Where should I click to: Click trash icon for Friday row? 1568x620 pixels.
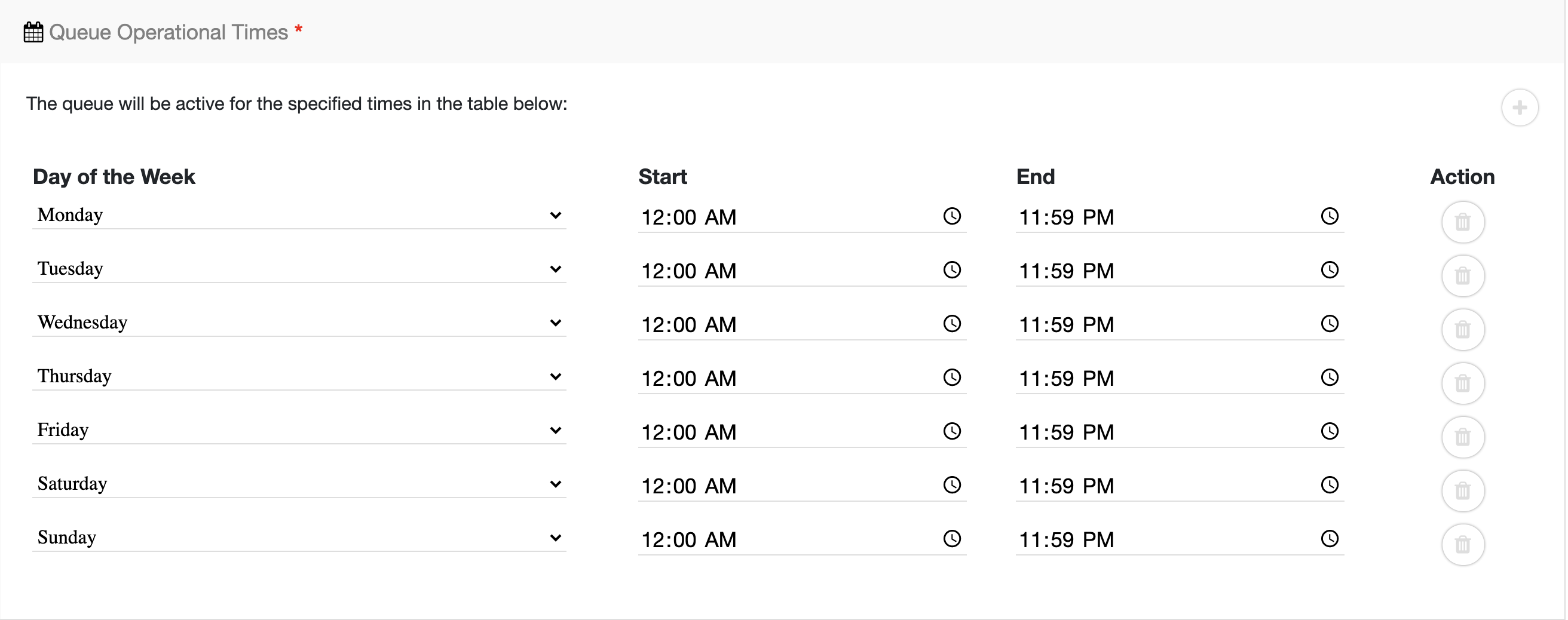[1462, 437]
